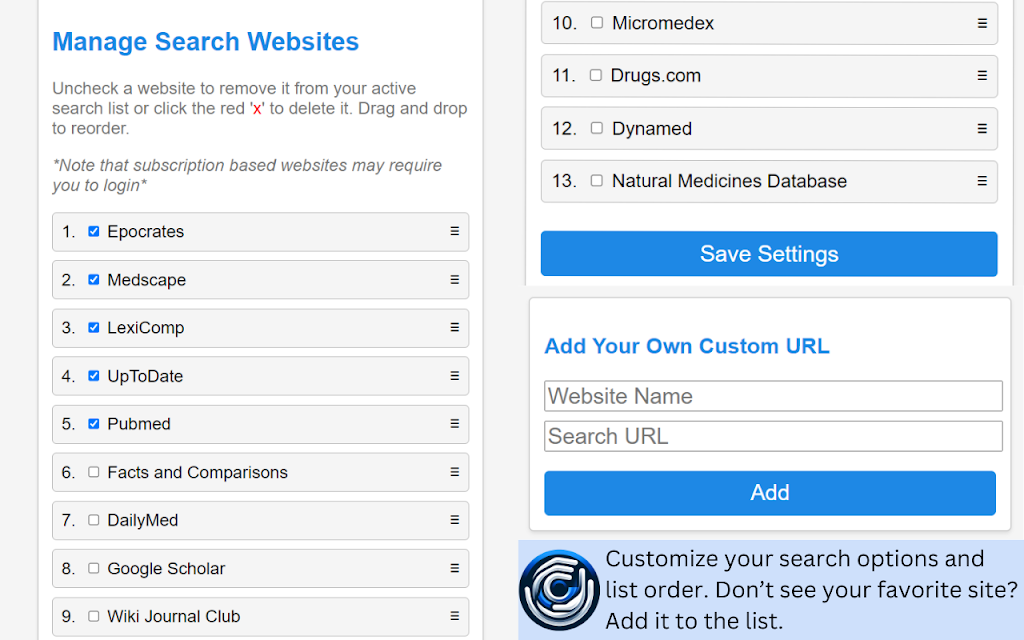Uncheck the Epocrates checkbox
This screenshot has width=1024, height=640.
[93, 231]
